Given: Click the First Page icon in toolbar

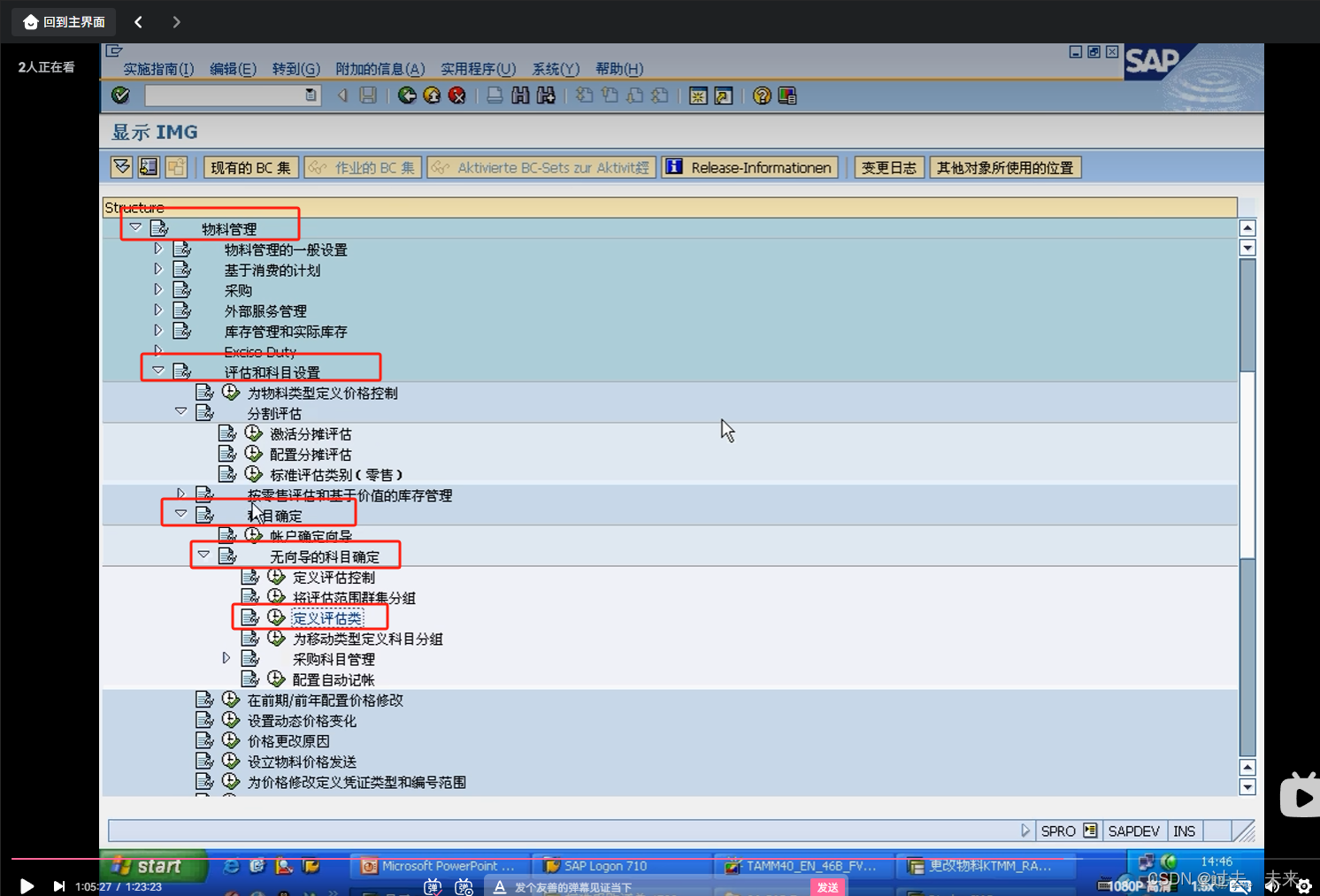Looking at the screenshot, I should click(585, 96).
